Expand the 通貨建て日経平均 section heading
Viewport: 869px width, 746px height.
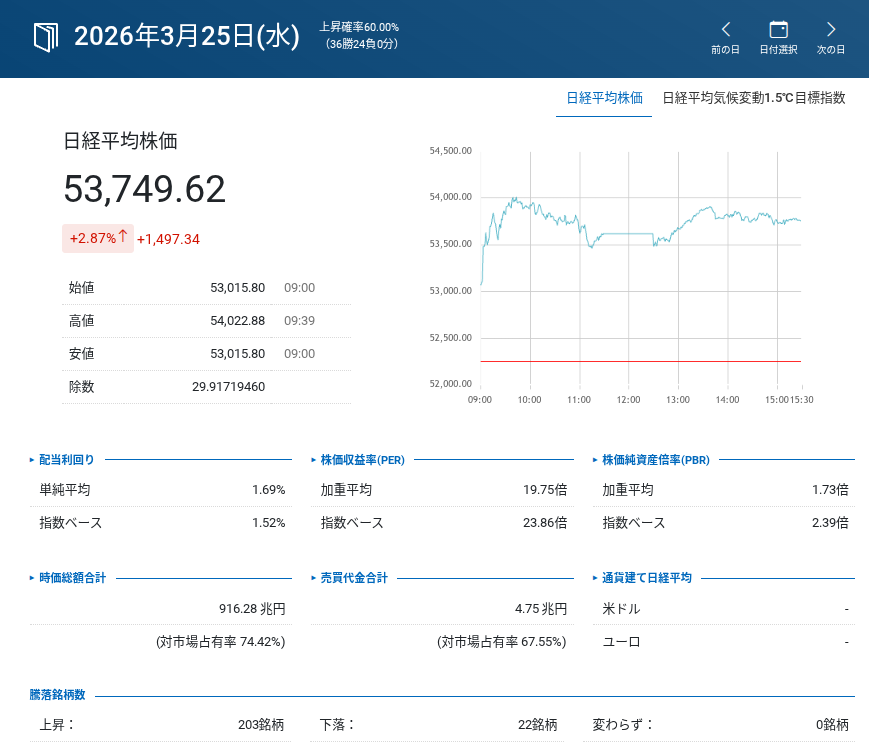pos(646,578)
